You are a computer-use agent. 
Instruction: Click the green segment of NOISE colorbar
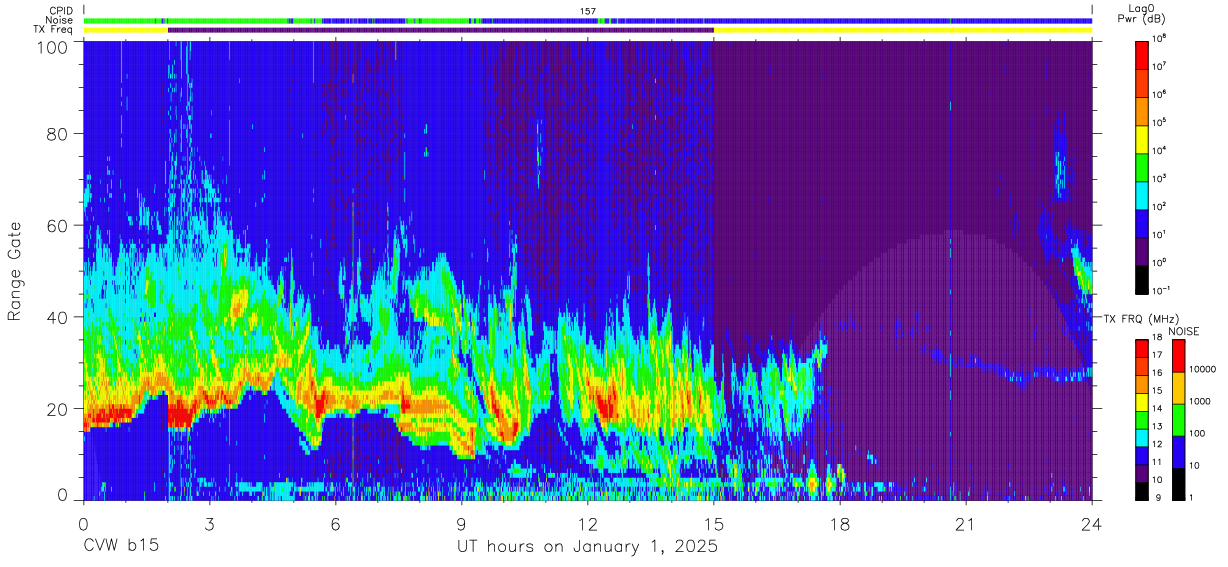[x=1179, y=420]
